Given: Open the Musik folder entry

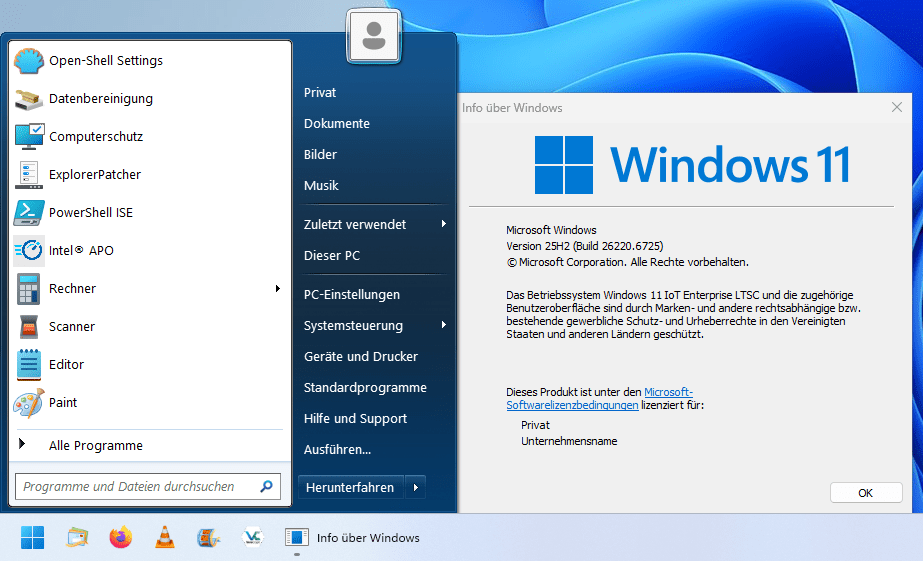Looking at the screenshot, I should pyautogui.click(x=321, y=185).
